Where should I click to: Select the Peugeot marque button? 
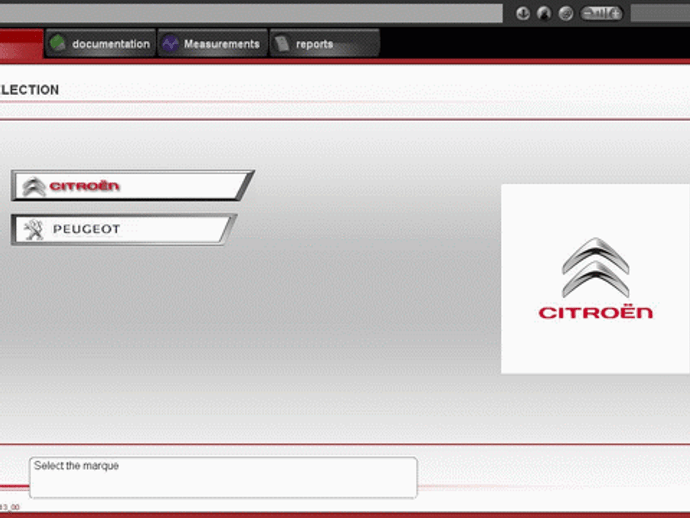coord(124,229)
